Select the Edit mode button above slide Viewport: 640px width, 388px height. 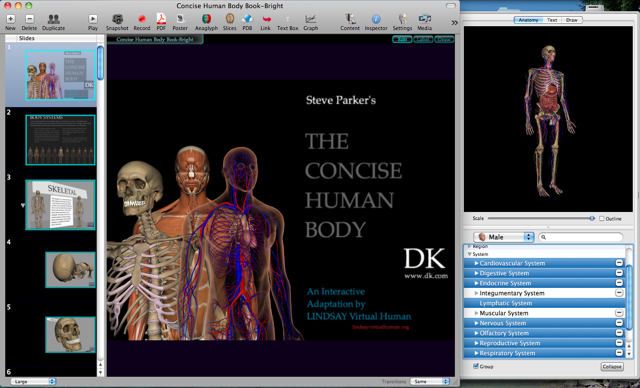(402, 39)
